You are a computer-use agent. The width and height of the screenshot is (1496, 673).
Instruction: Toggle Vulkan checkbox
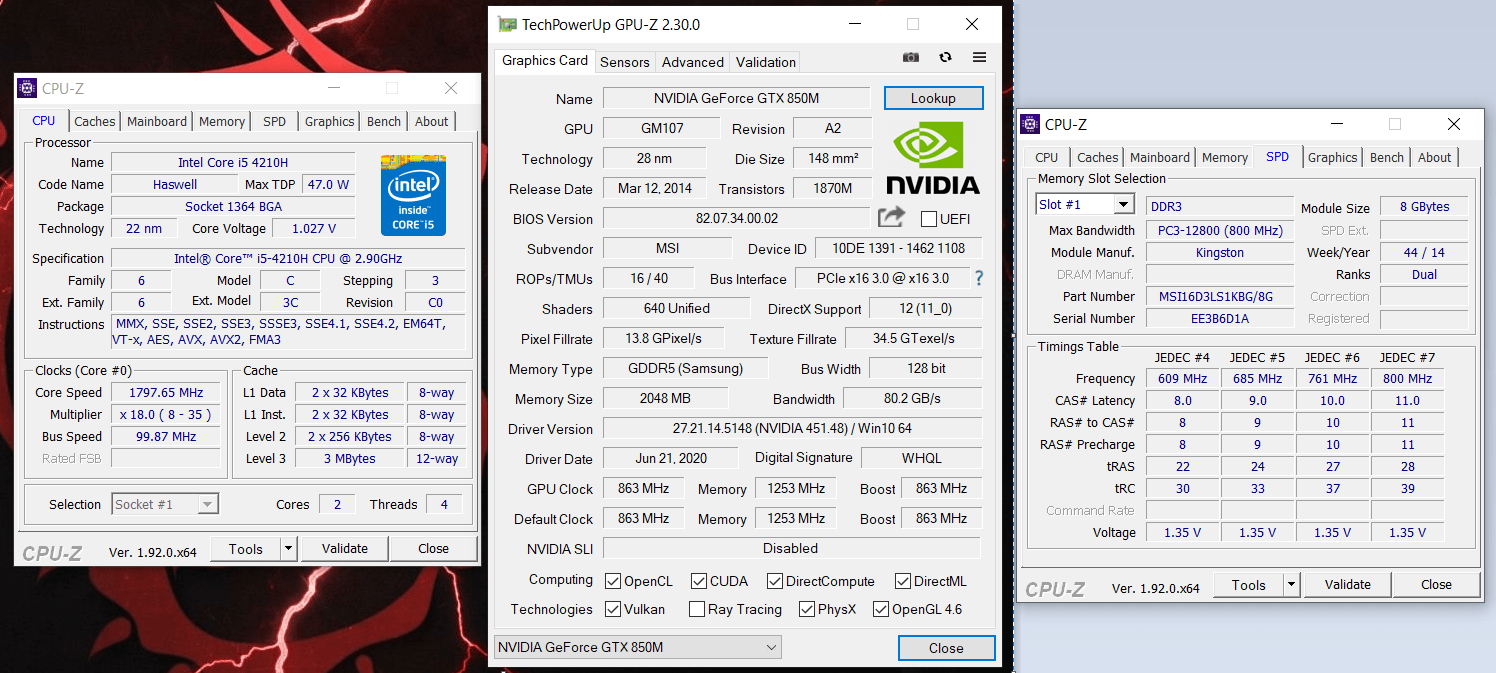point(613,609)
